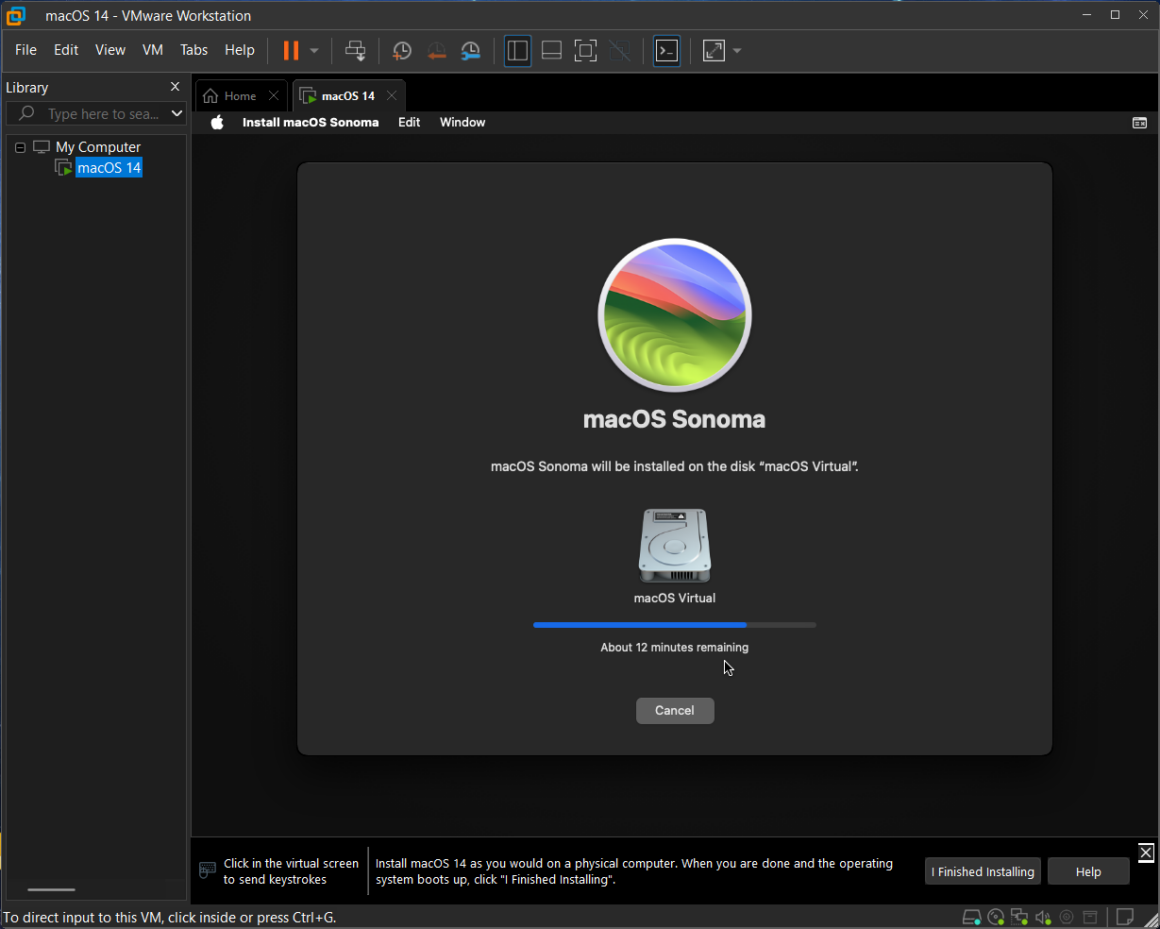
Task: Switch to the Home tab
Action: (x=240, y=95)
